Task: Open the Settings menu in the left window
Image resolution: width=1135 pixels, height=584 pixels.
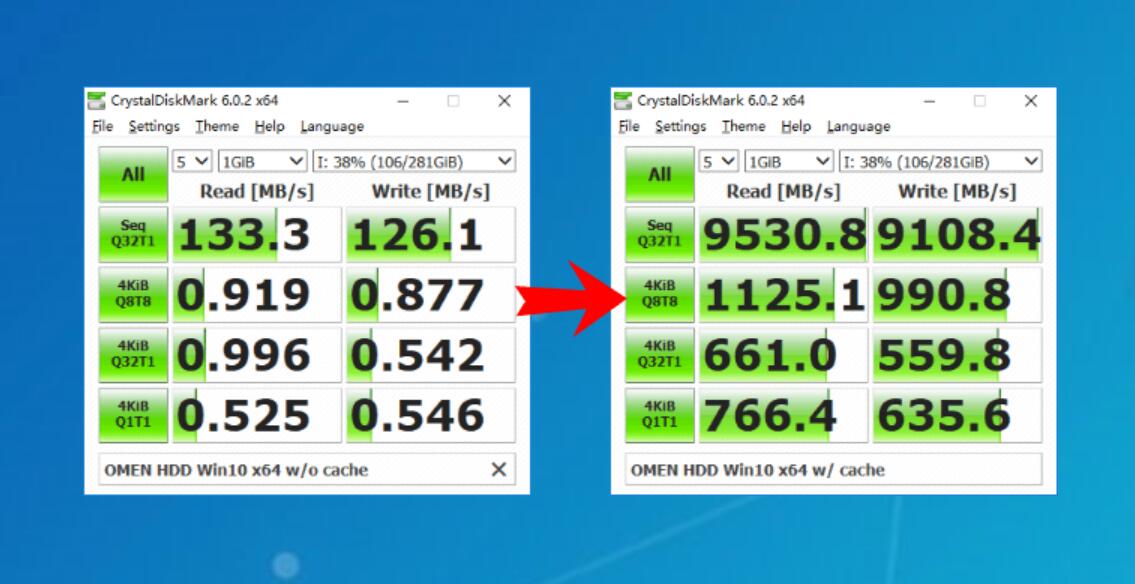Action: tap(154, 127)
